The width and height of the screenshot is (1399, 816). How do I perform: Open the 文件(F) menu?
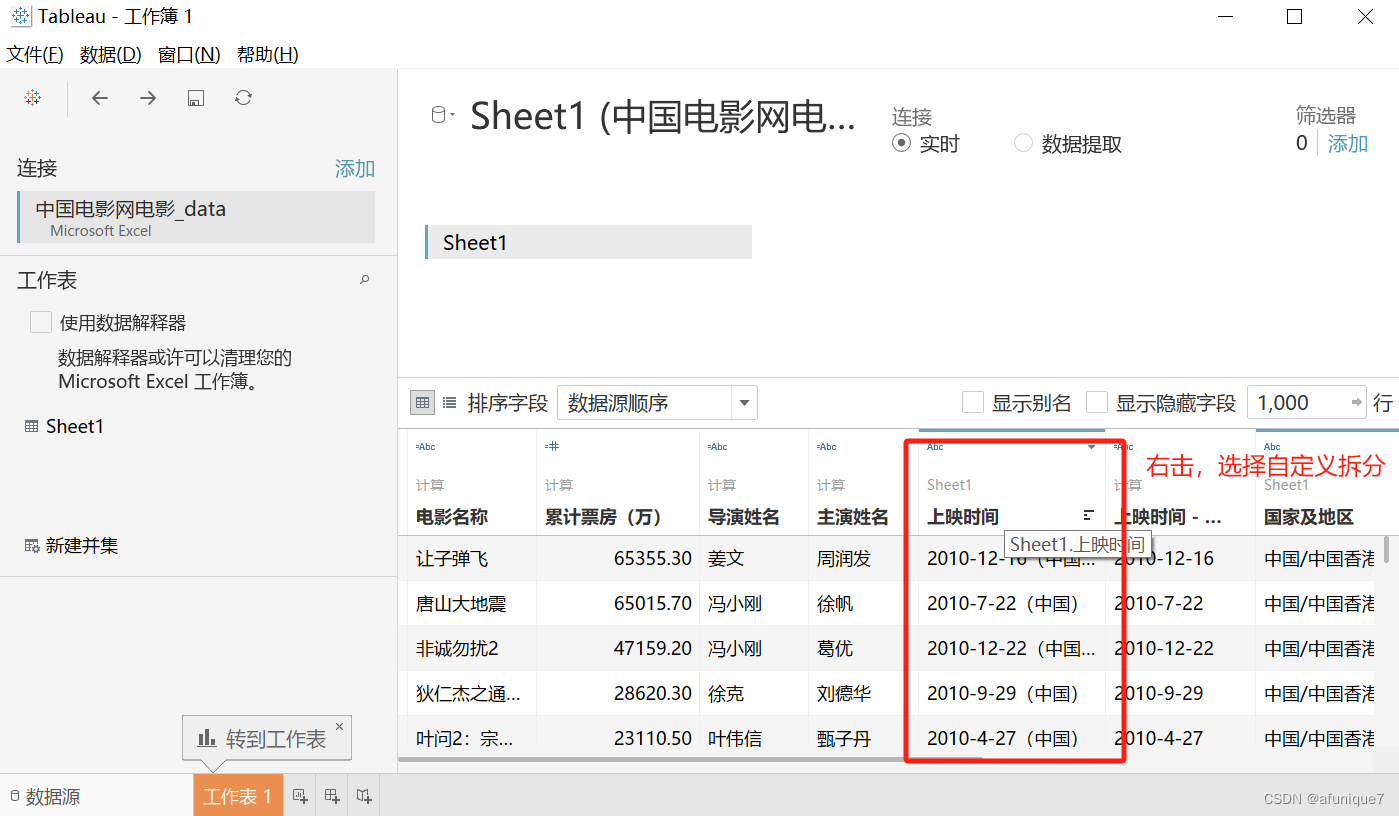pos(35,54)
